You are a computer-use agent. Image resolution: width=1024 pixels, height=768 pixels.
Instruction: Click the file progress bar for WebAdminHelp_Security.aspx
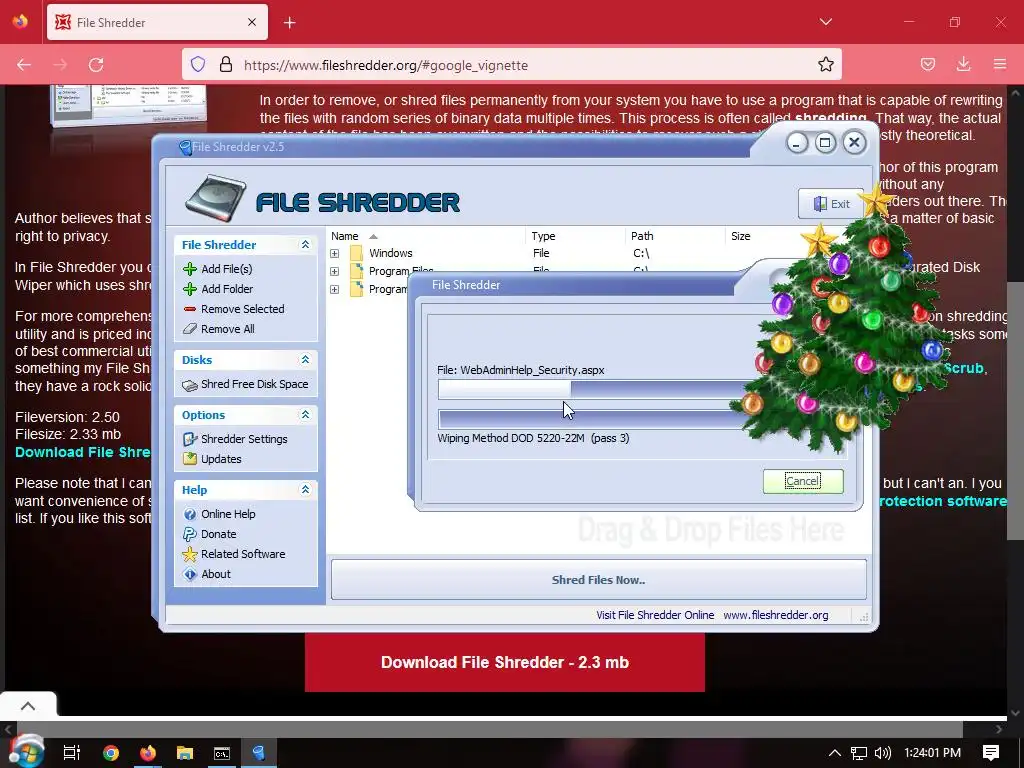tap(594, 389)
